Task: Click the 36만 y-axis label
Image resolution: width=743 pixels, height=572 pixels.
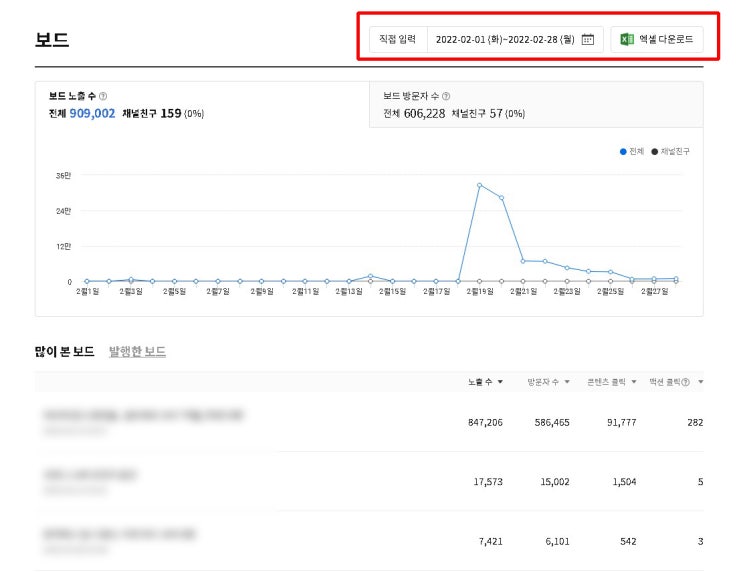Action: click(63, 176)
